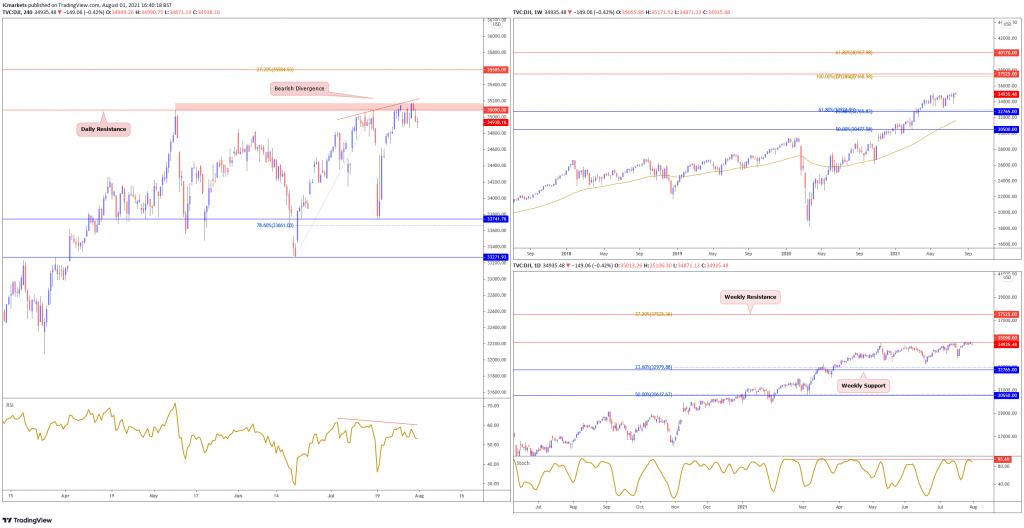The image size is (1024, 528).
Task: Click the RSI indicator label
Action: (x=10, y=406)
